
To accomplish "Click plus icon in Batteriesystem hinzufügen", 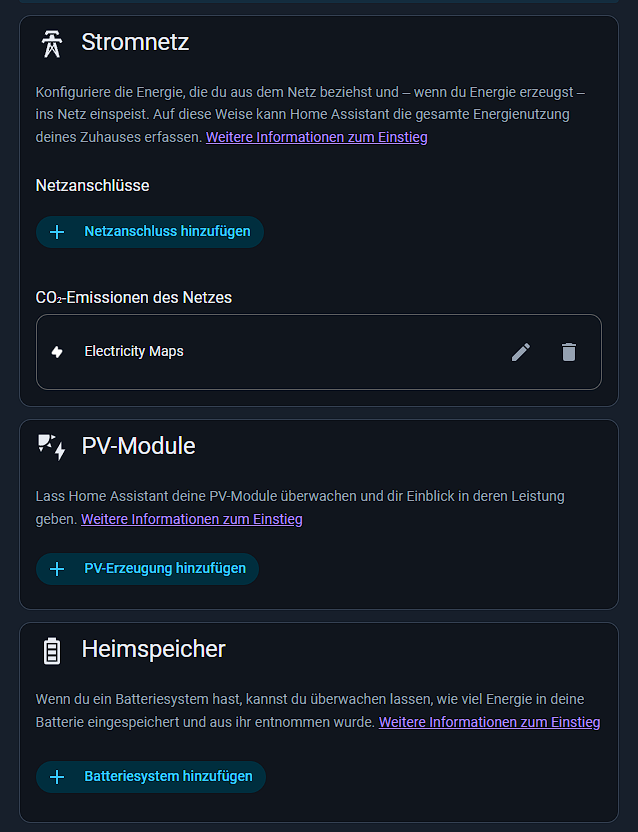I will point(57,777).
